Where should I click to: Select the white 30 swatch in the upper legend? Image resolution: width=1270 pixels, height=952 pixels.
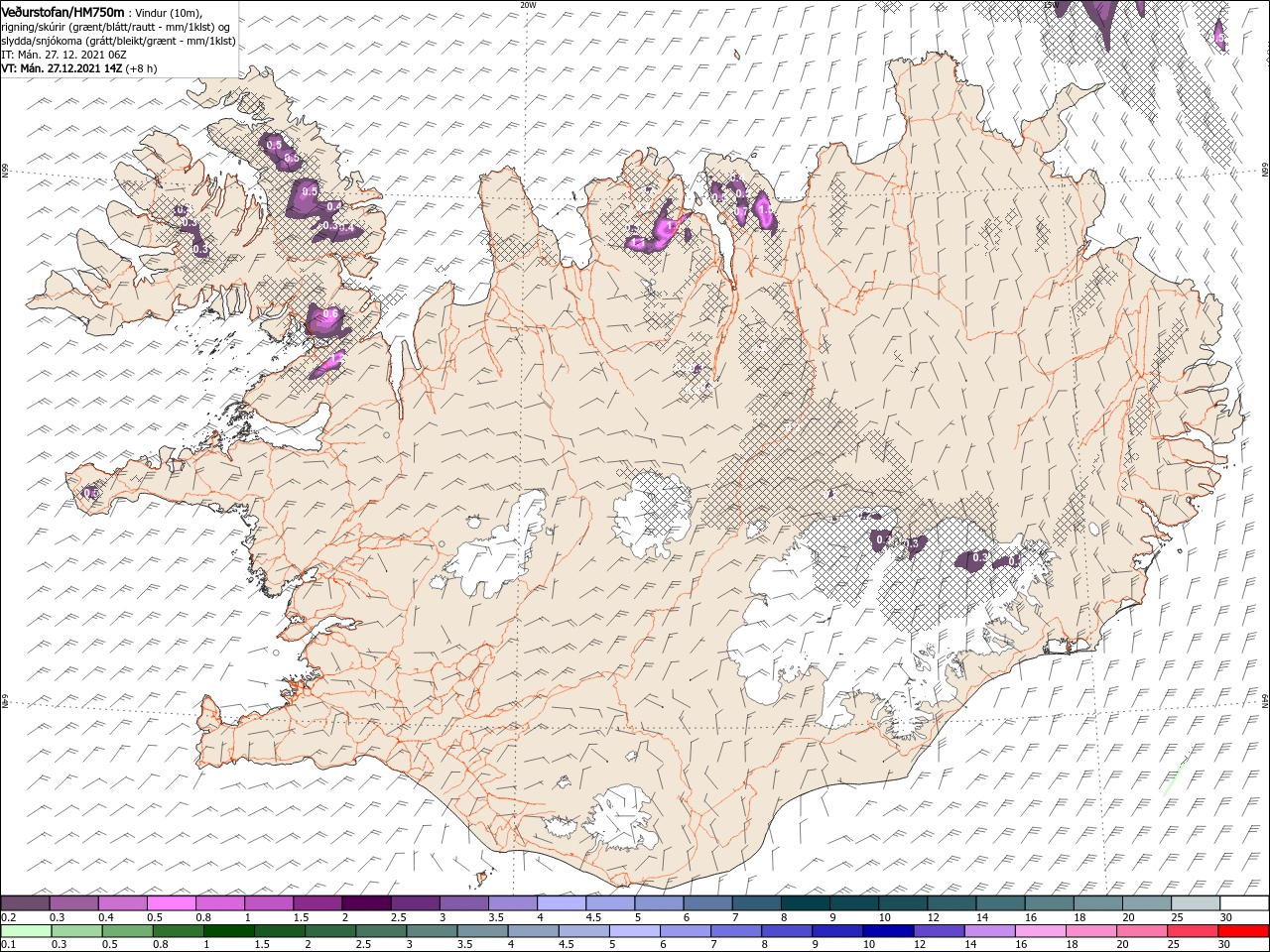[x=1243, y=903]
